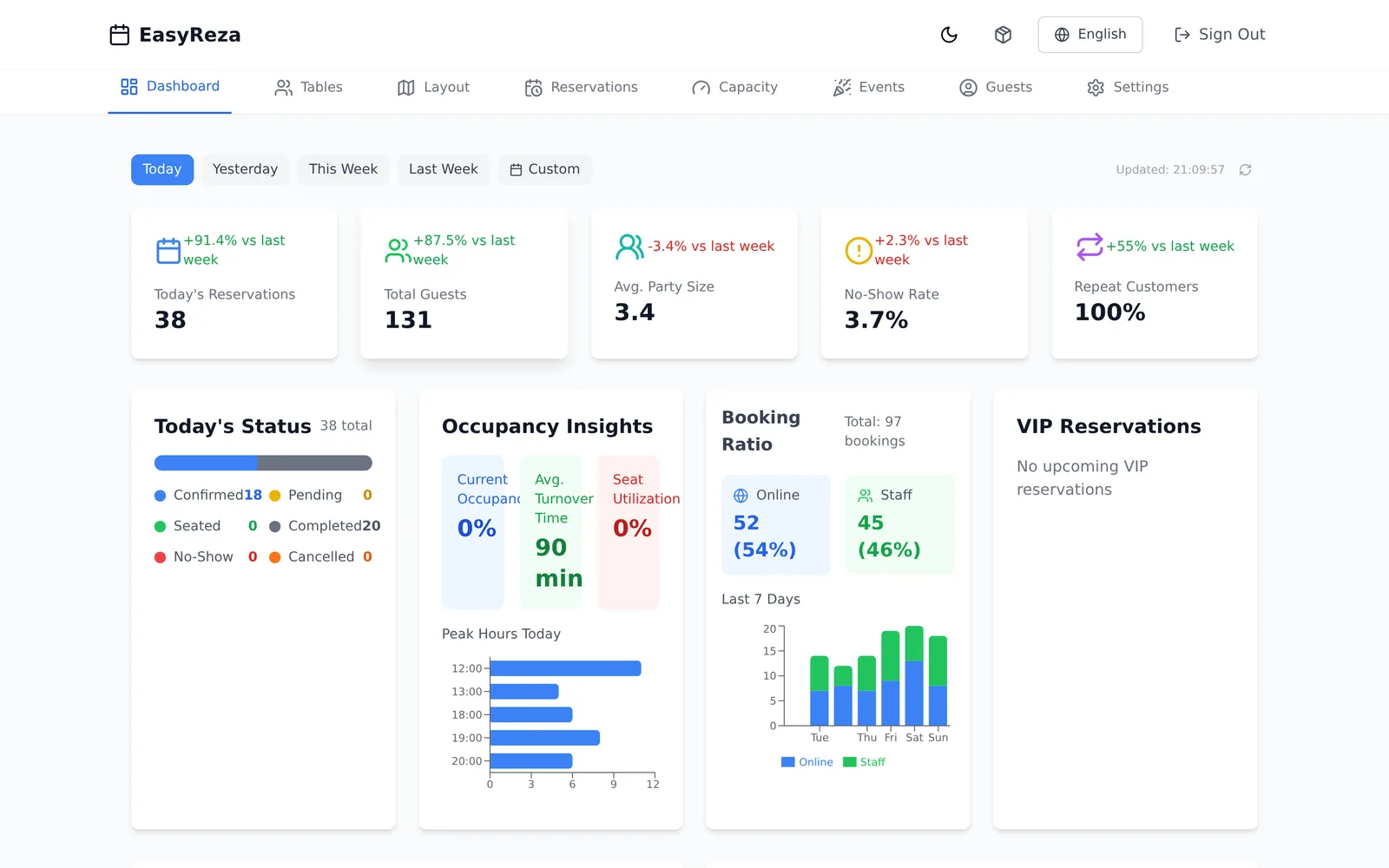Click the yellow Pending status dot
This screenshot has width=1389, height=868.
275,496
